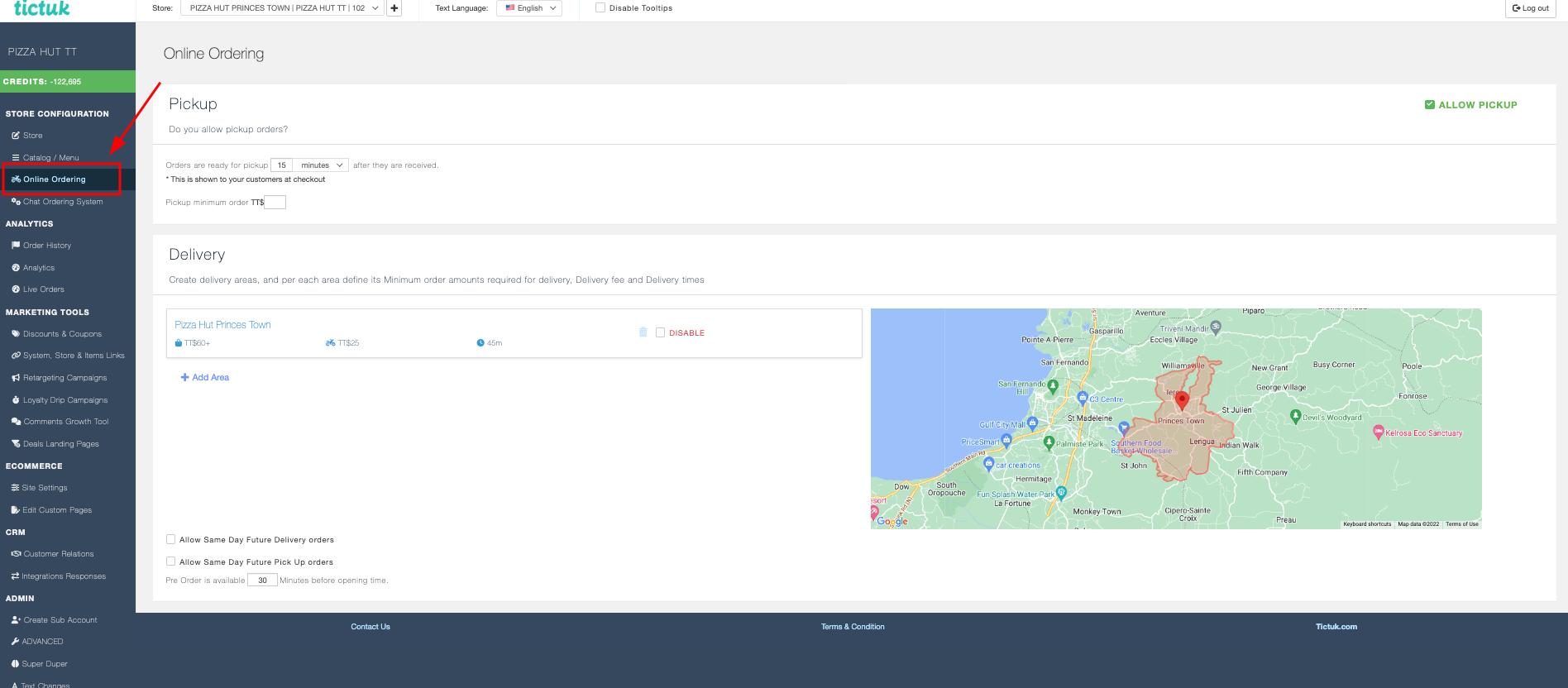Click the trash icon for Pizza Hut Princes Town area

pos(643,332)
